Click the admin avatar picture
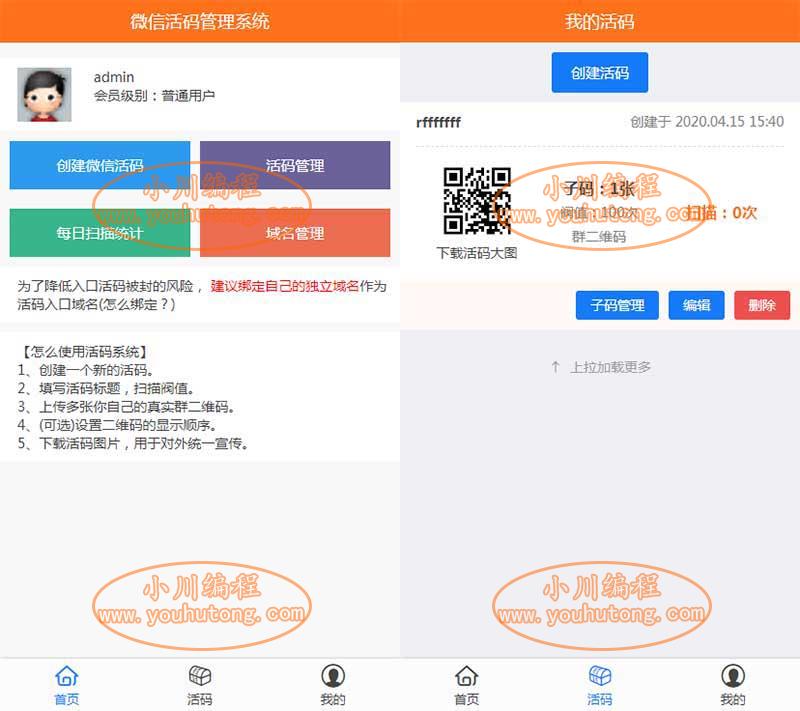Screen dimensions: 800x711 (x=44, y=94)
